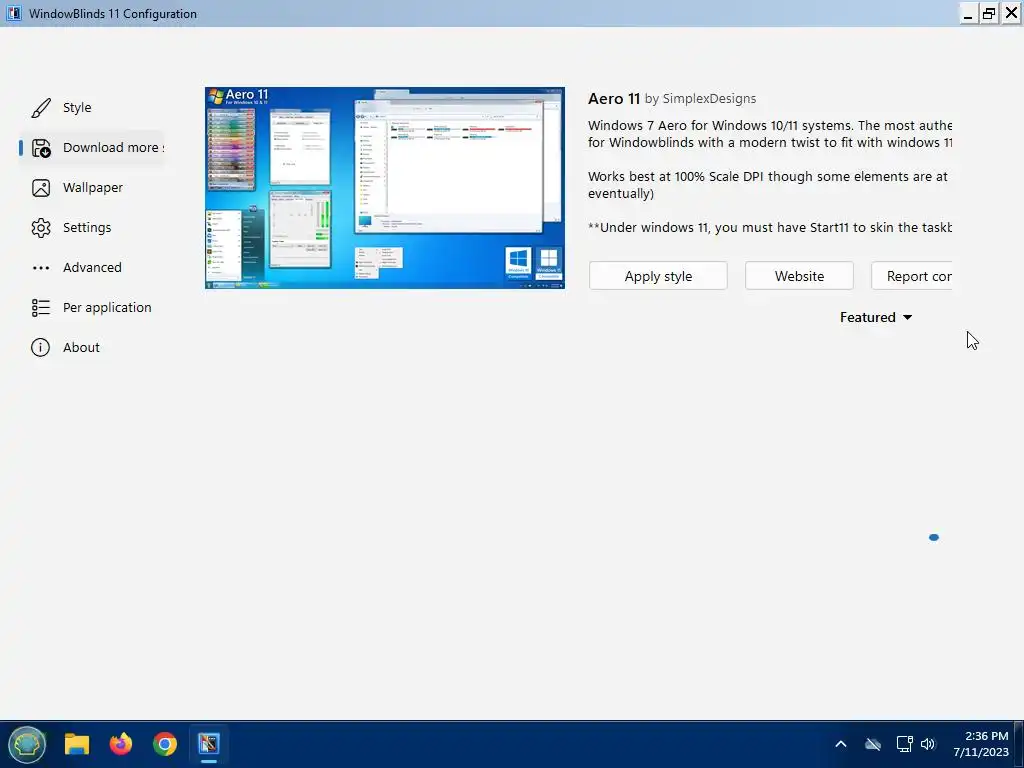This screenshot has width=1024, height=768.
Task: Select Download more styles page
Action: click(114, 148)
